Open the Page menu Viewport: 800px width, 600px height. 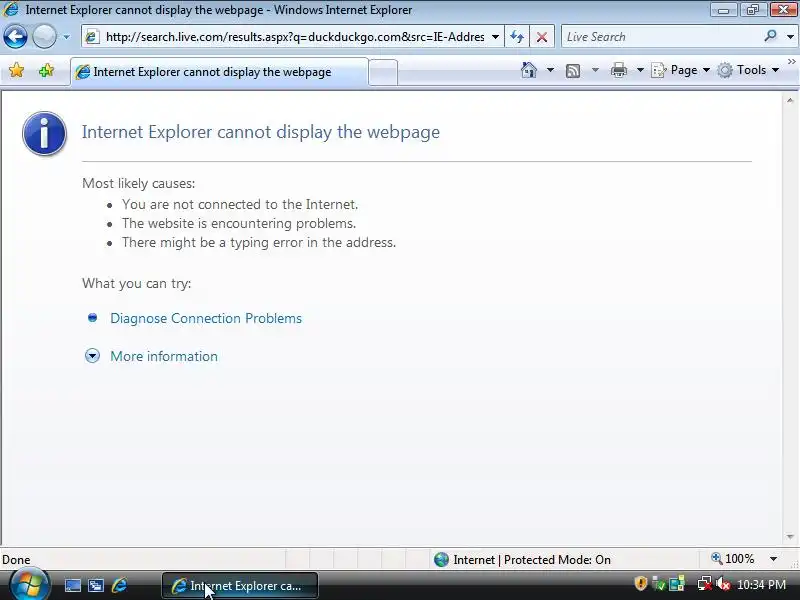(x=681, y=70)
